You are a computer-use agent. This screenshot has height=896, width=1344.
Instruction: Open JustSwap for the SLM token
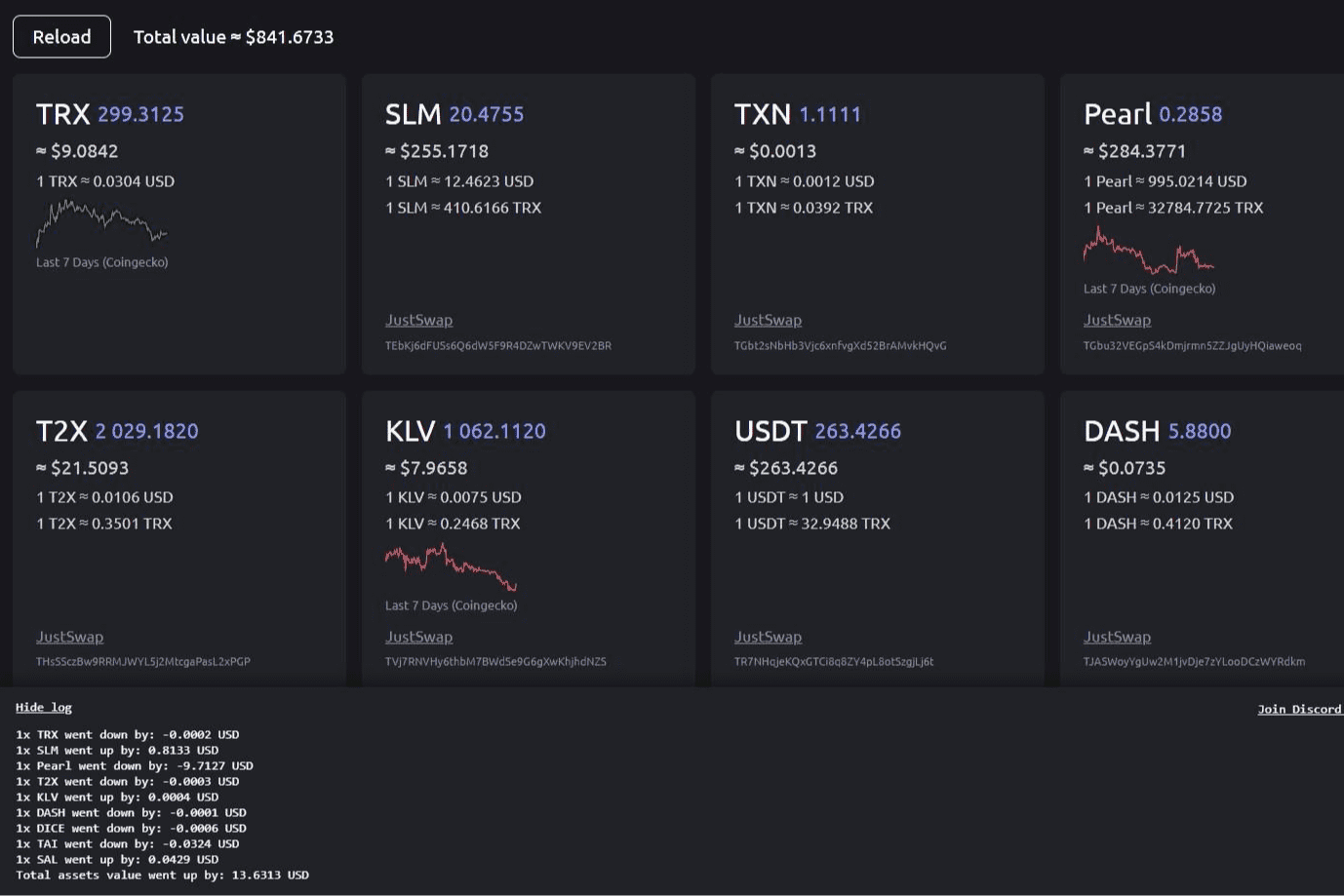point(418,319)
